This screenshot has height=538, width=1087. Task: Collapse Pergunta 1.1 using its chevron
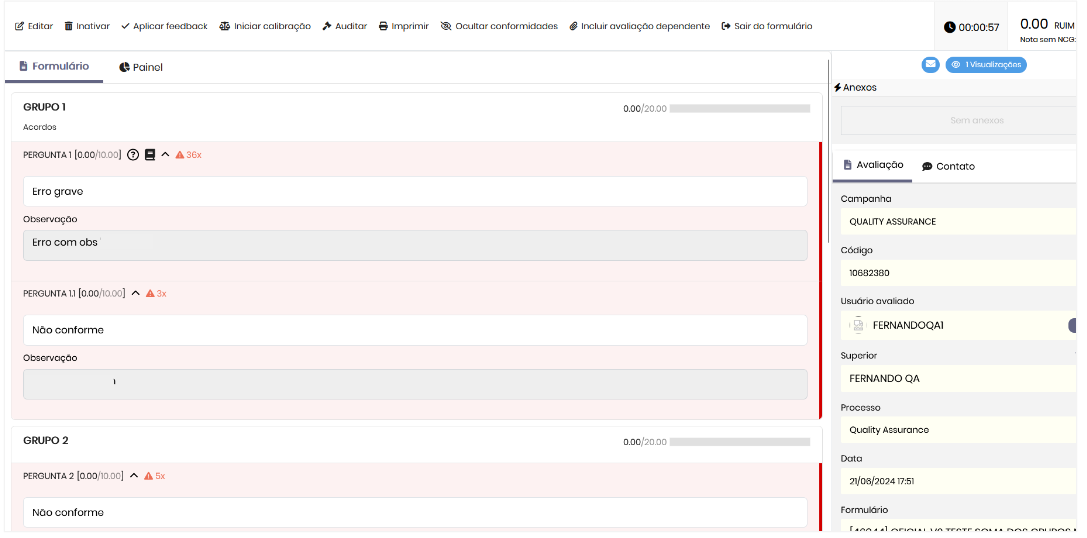pyautogui.click(x=136, y=293)
